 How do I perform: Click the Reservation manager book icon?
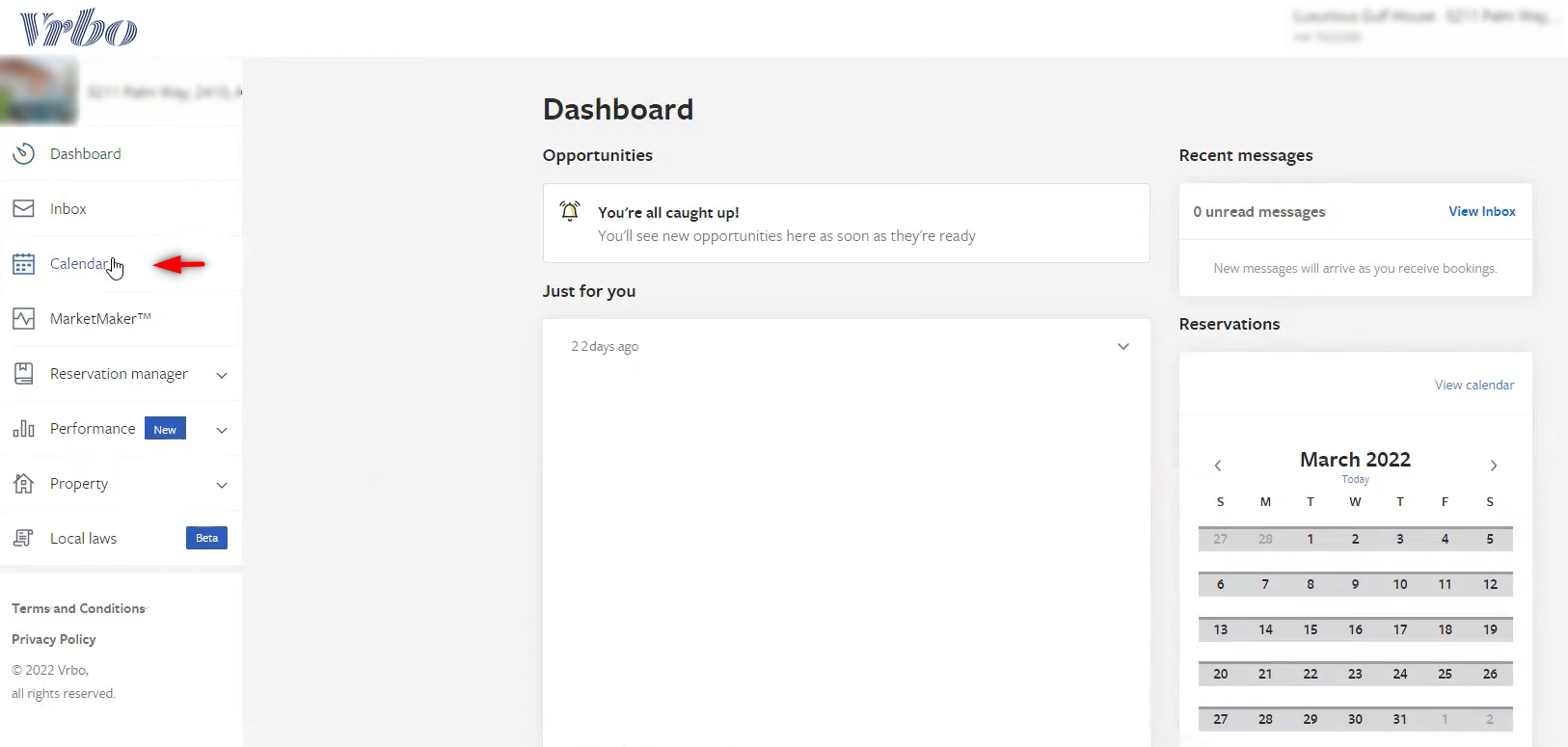[23, 374]
